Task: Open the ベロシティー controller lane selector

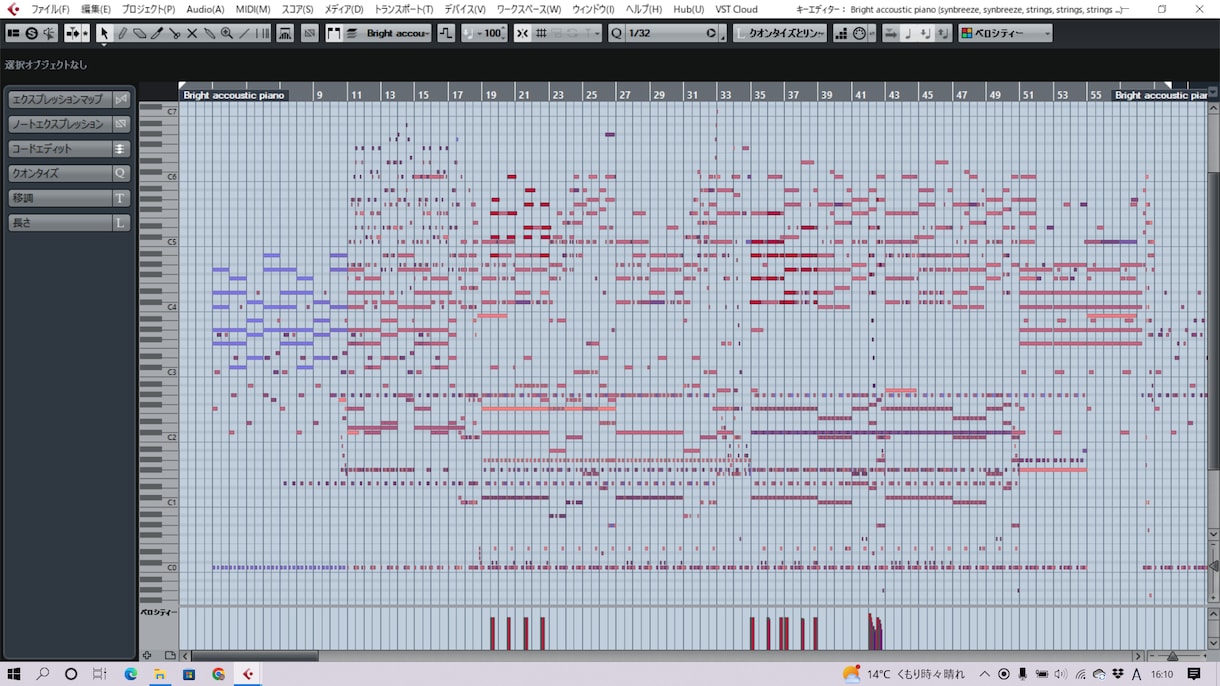Action: 158,611
